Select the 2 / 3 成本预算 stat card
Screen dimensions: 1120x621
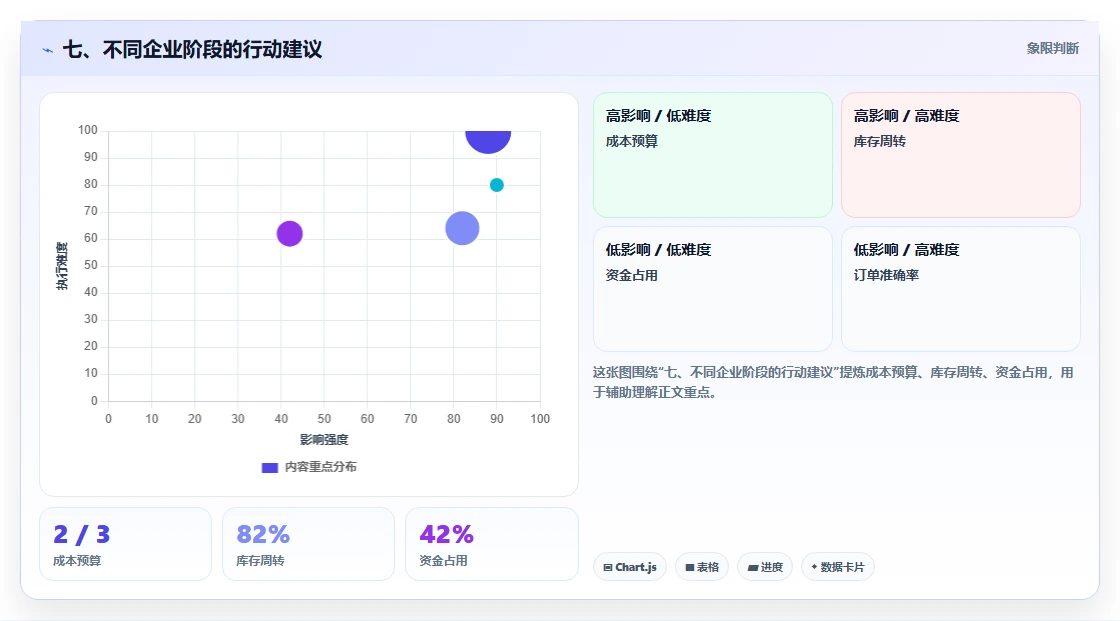tap(126, 545)
